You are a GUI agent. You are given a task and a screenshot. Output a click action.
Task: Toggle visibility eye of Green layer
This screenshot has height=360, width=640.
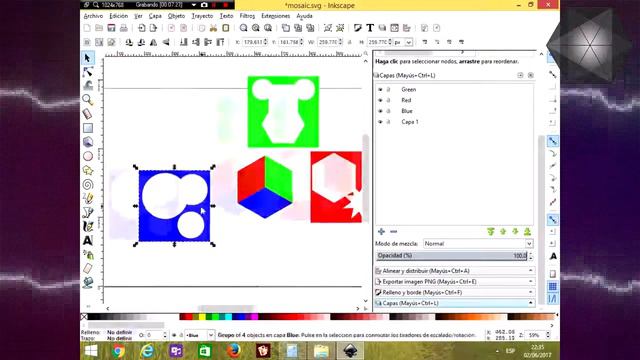380,89
